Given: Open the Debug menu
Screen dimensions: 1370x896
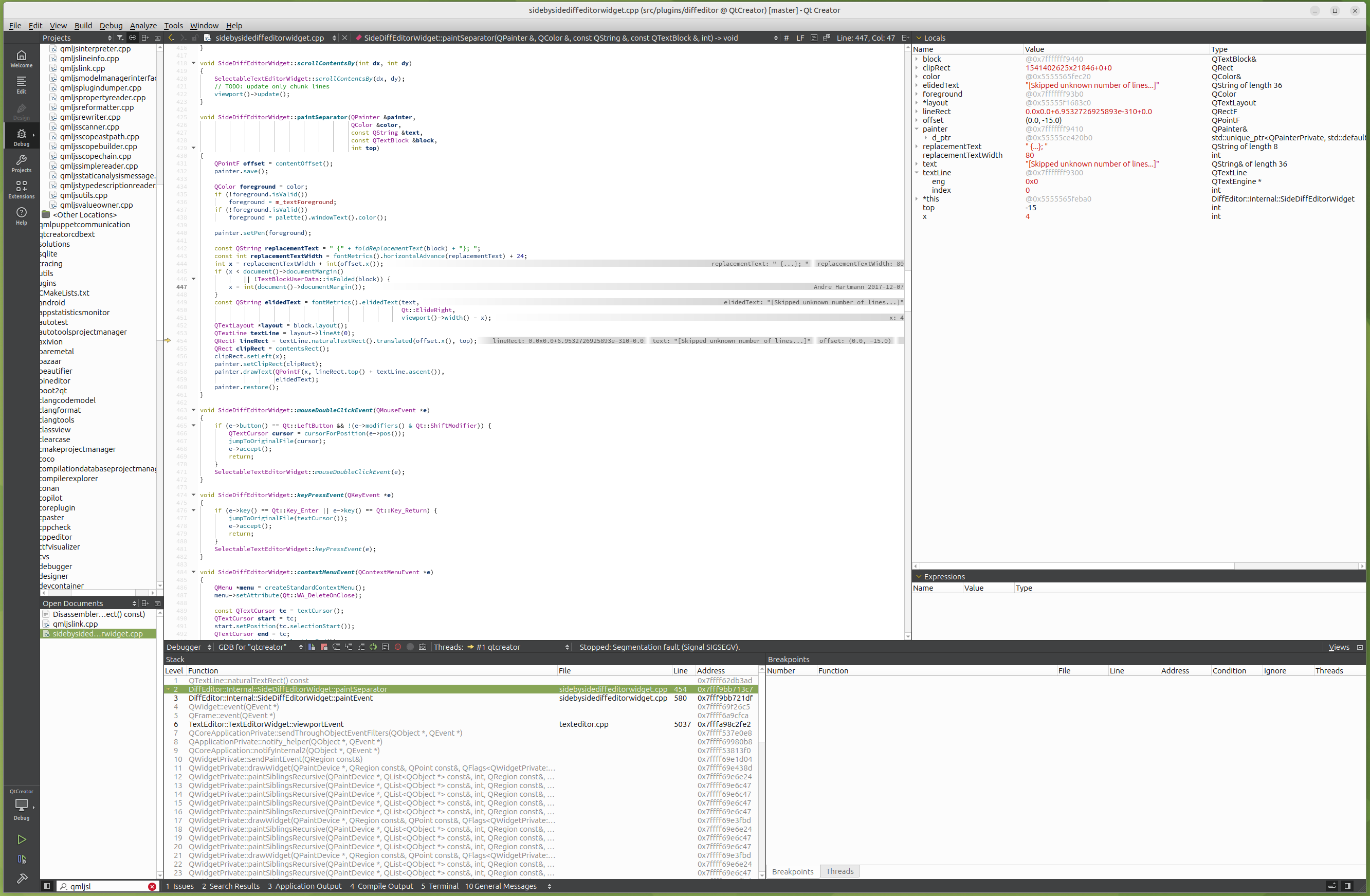Looking at the screenshot, I should coord(111,25).
